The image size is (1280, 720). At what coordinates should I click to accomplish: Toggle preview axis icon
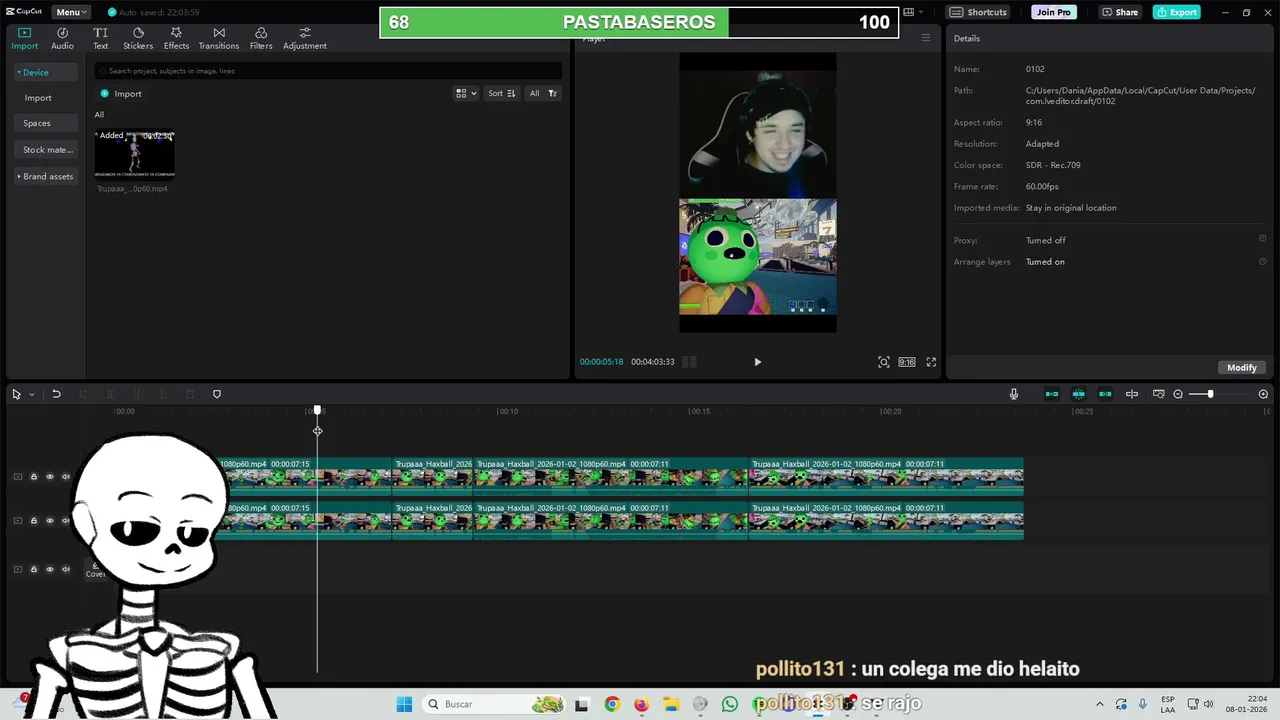[x=1132, y=394]
